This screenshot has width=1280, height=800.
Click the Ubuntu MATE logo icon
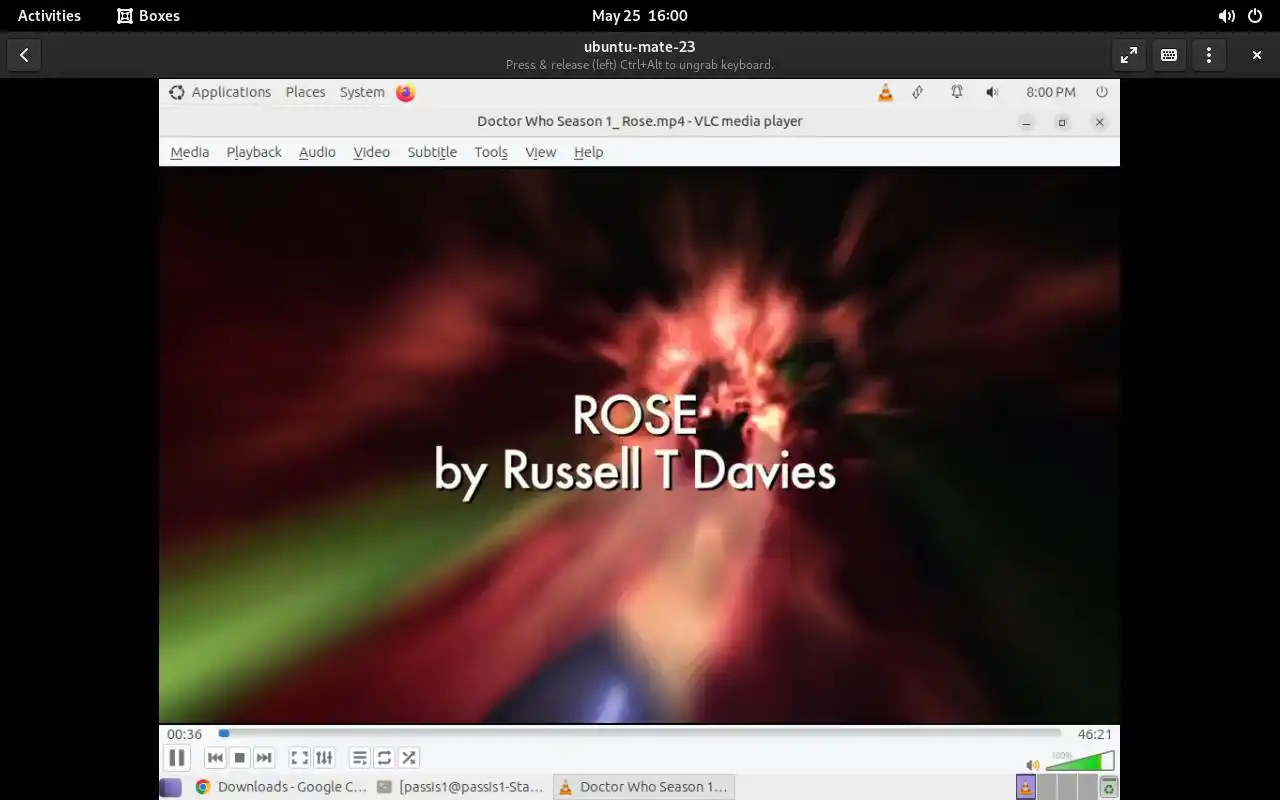click(176, 92)
